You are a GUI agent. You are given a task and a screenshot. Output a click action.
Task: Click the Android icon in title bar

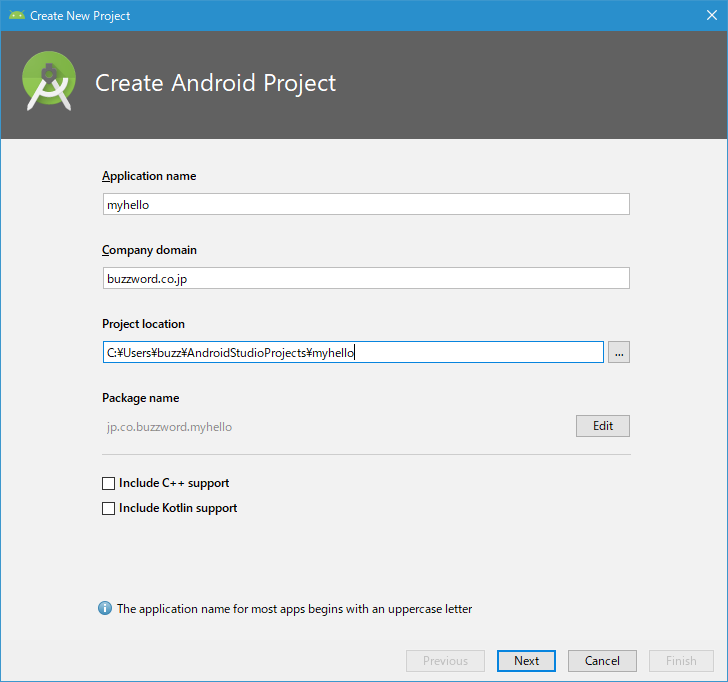click(x=17, y=15)
